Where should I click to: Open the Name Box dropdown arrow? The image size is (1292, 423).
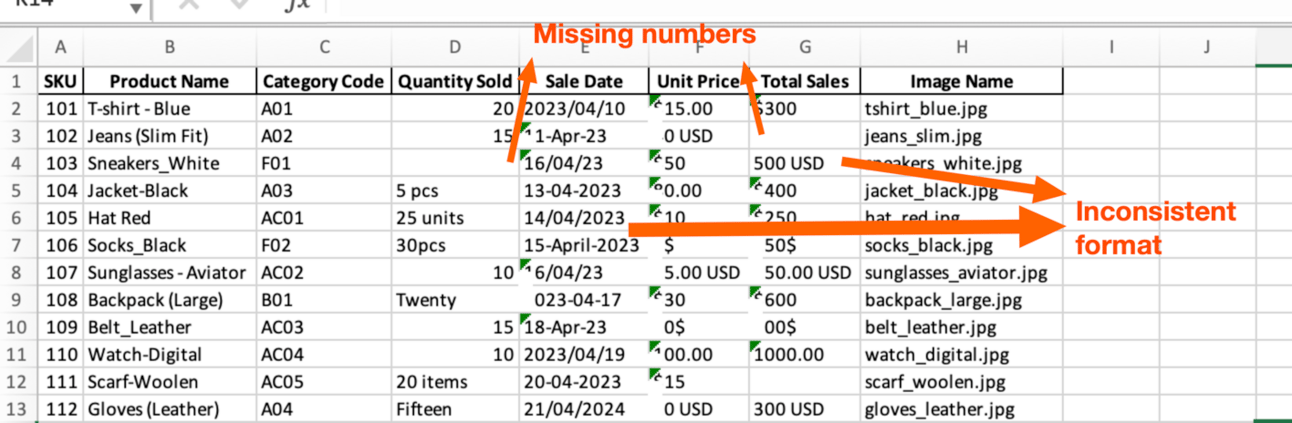136,8
